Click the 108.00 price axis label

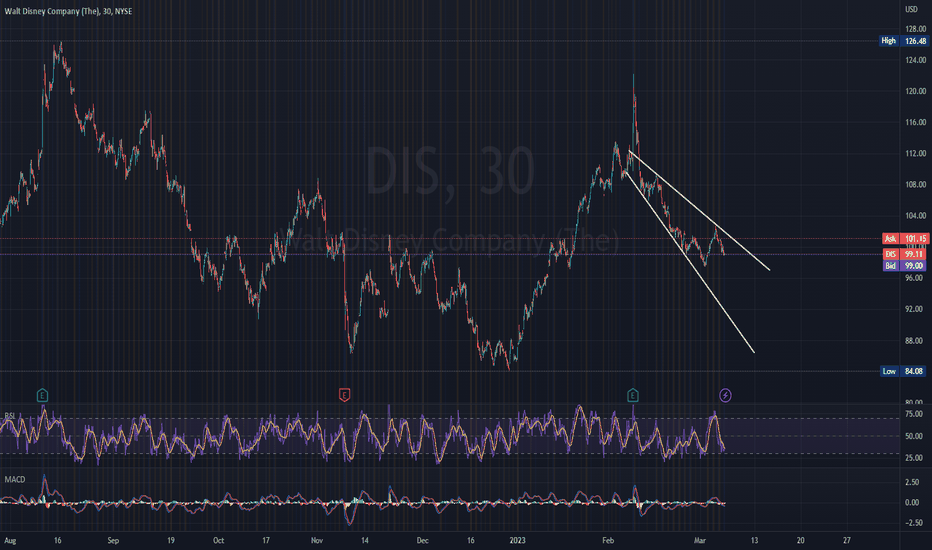pos(915,184)
